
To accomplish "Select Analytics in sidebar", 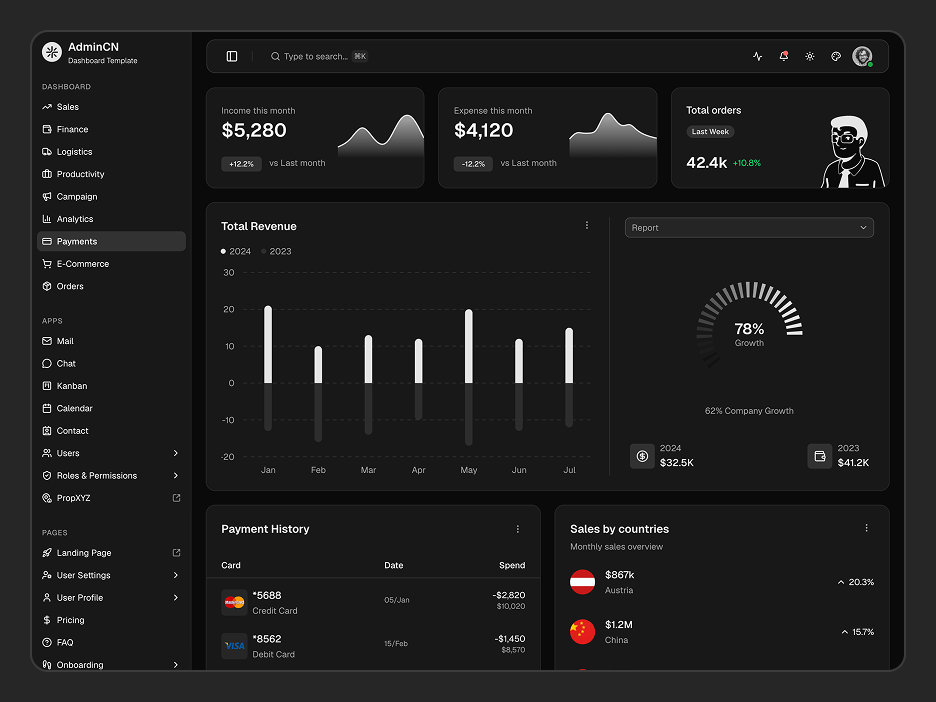I will (111, 219).
